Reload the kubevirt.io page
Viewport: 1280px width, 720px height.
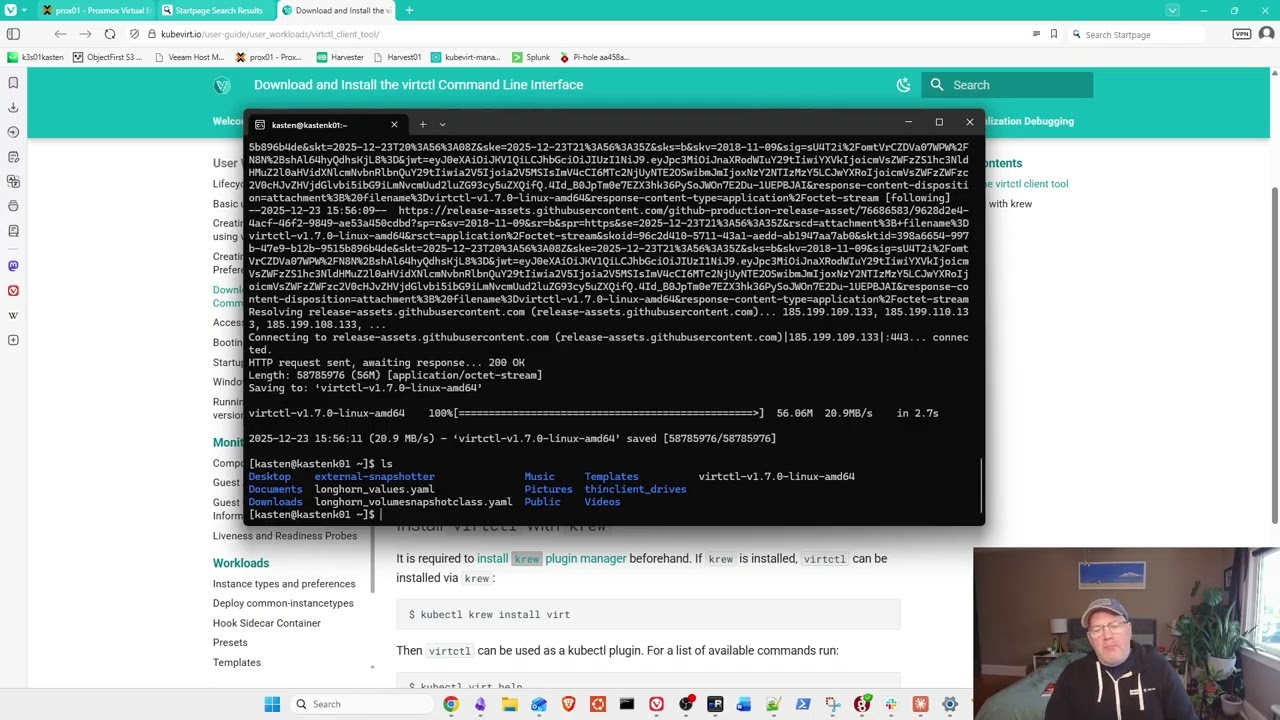110,34
